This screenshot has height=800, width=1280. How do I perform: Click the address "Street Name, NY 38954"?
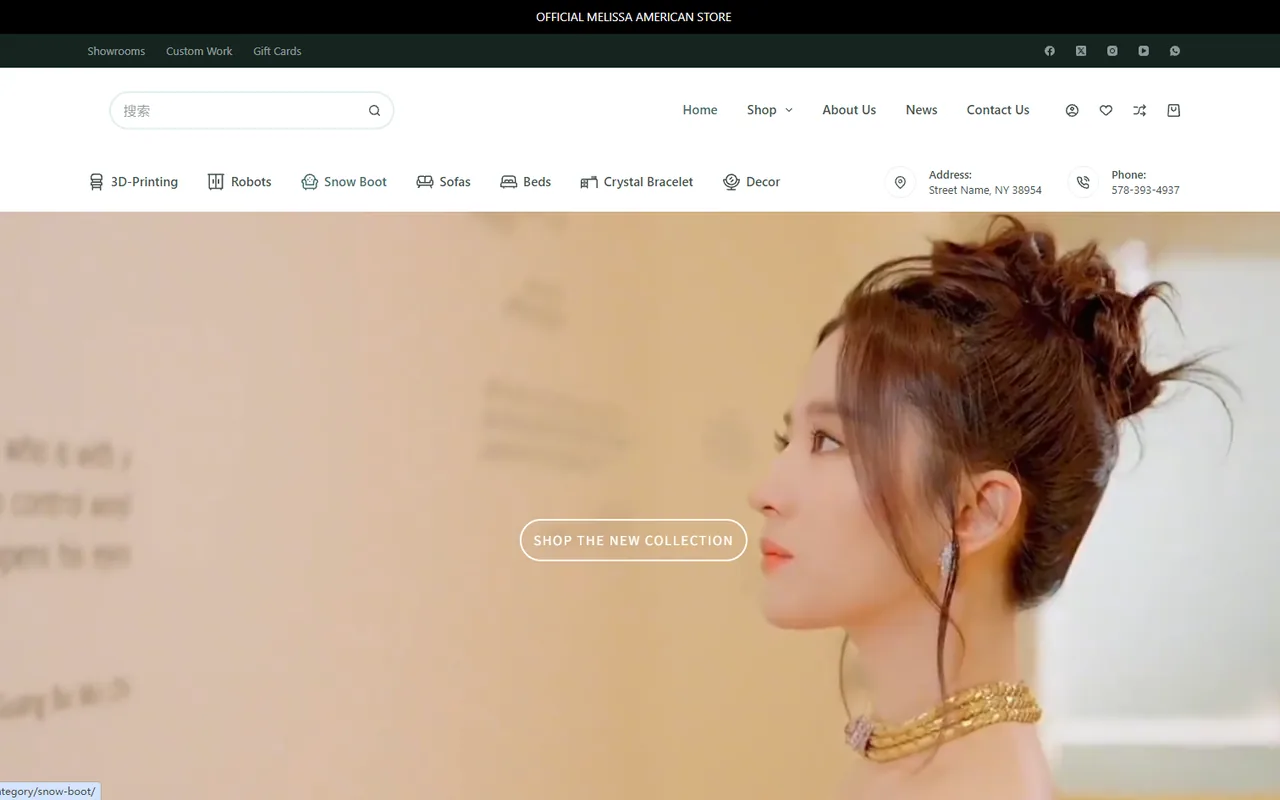(985, 190)
